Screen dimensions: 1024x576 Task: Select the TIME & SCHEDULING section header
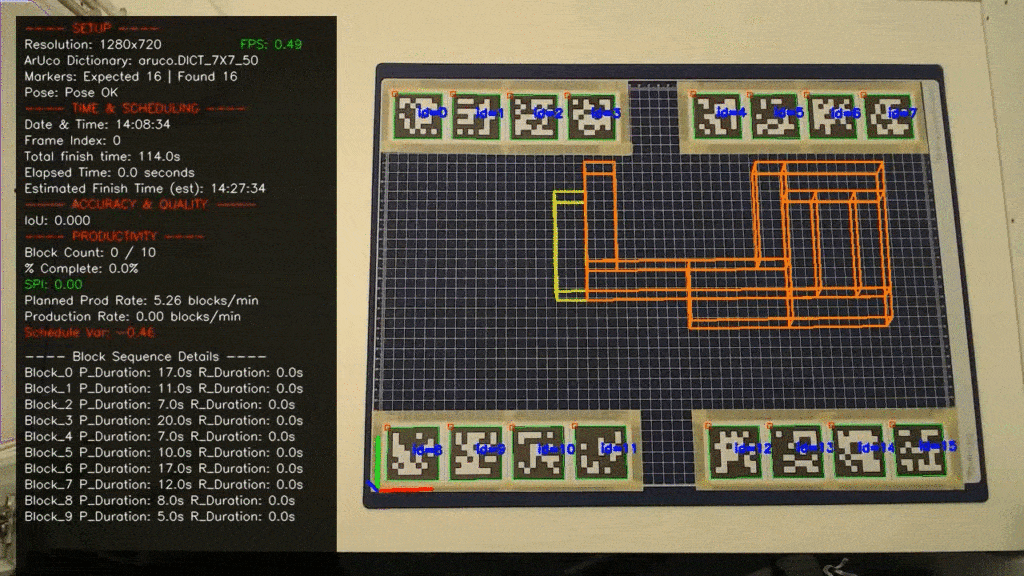[135, 108]
